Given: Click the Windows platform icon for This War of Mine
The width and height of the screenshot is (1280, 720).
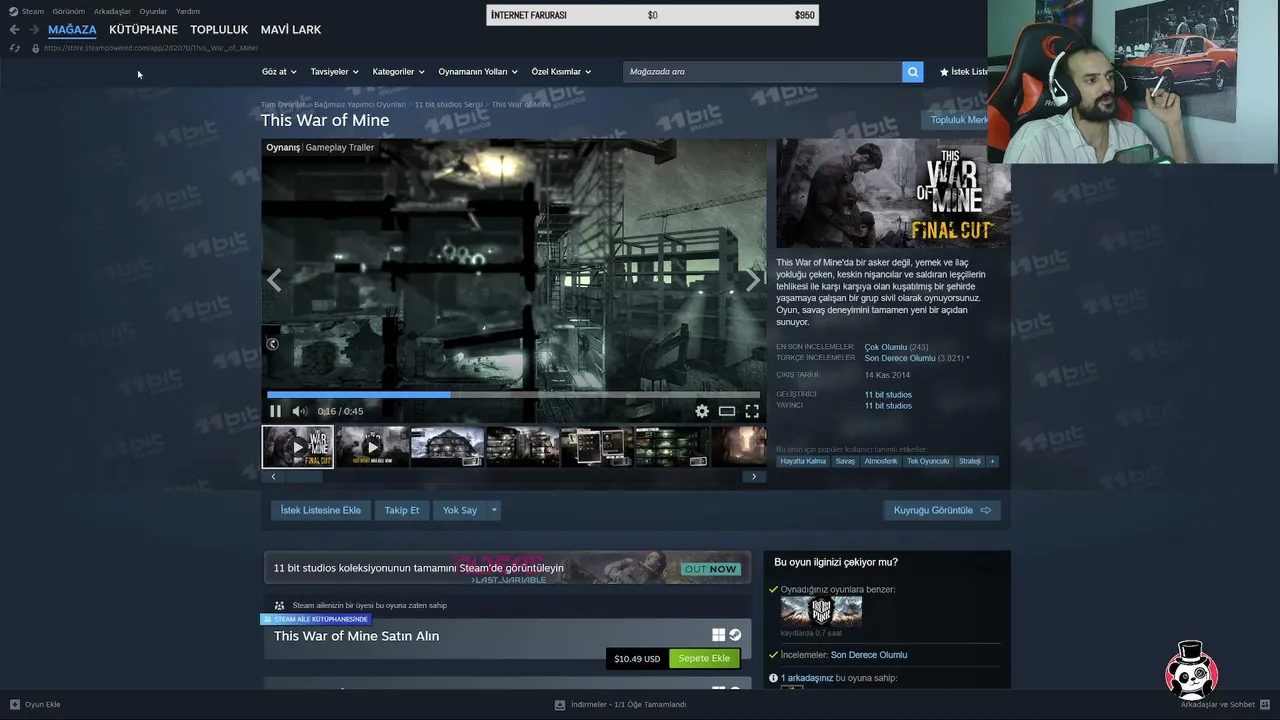Looking at the screenshot, I should (x=718, y=635).
